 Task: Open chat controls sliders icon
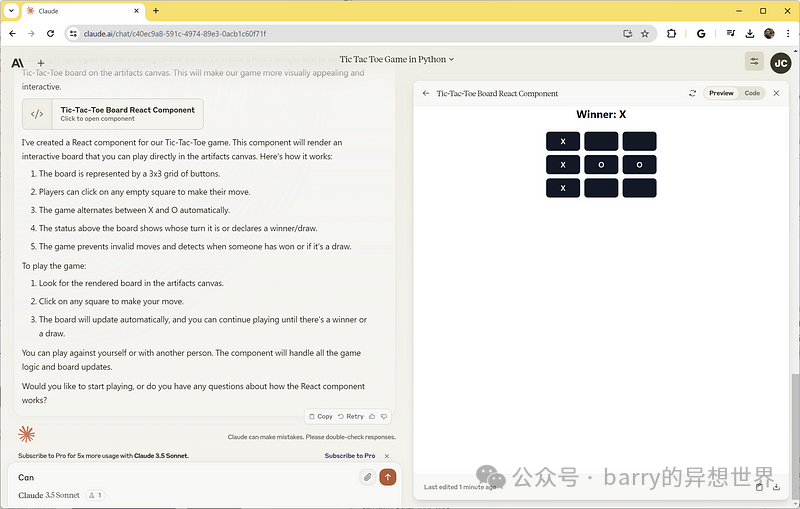coord(754,62)
